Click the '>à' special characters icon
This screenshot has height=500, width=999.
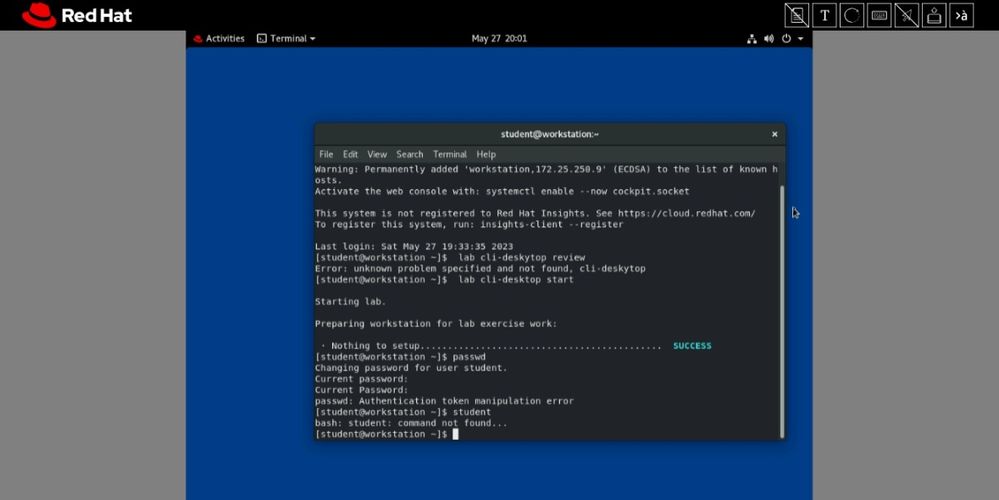(x=961, y=15)
